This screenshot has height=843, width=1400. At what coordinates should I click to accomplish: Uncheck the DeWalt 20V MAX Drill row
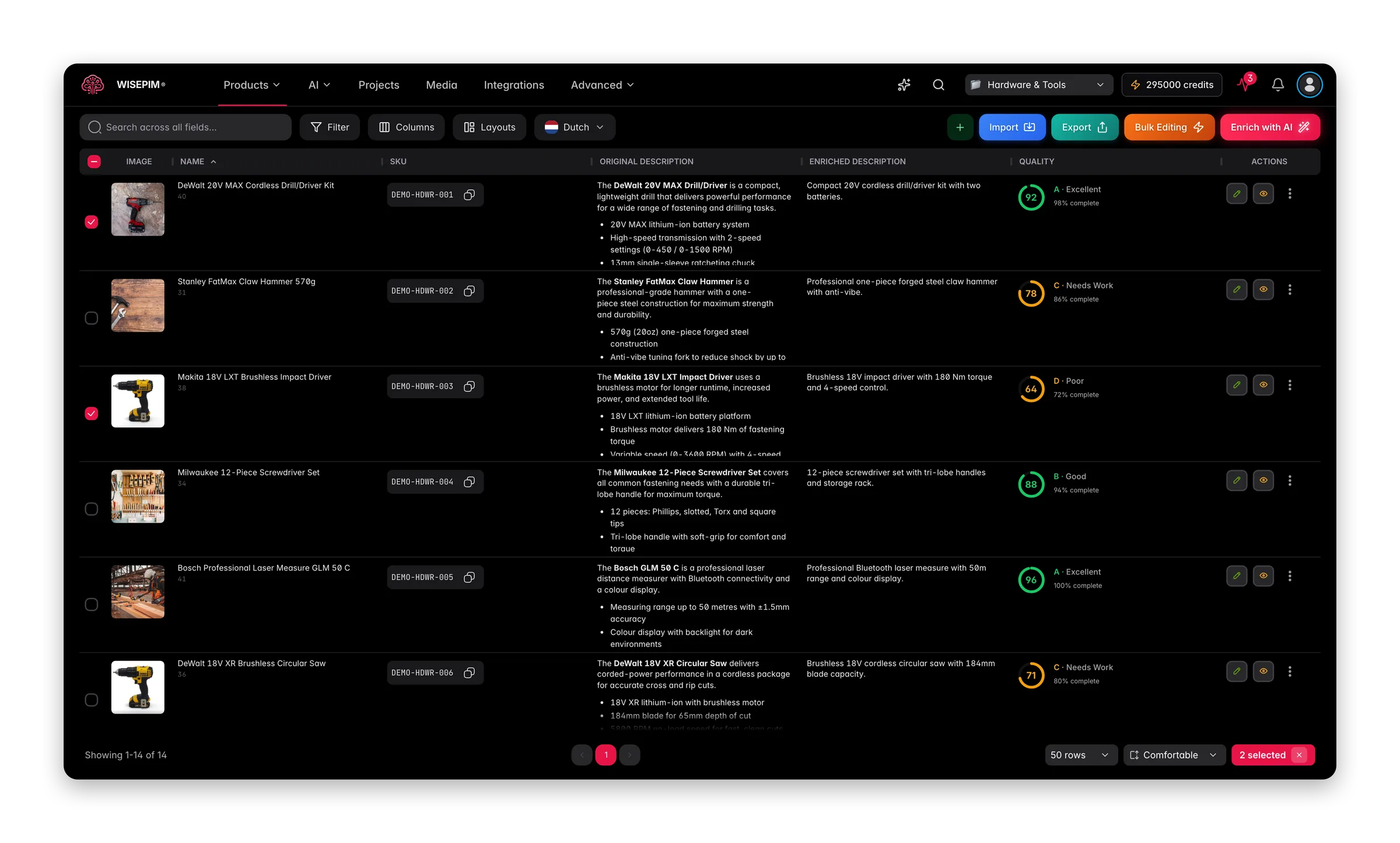point(92,222)
